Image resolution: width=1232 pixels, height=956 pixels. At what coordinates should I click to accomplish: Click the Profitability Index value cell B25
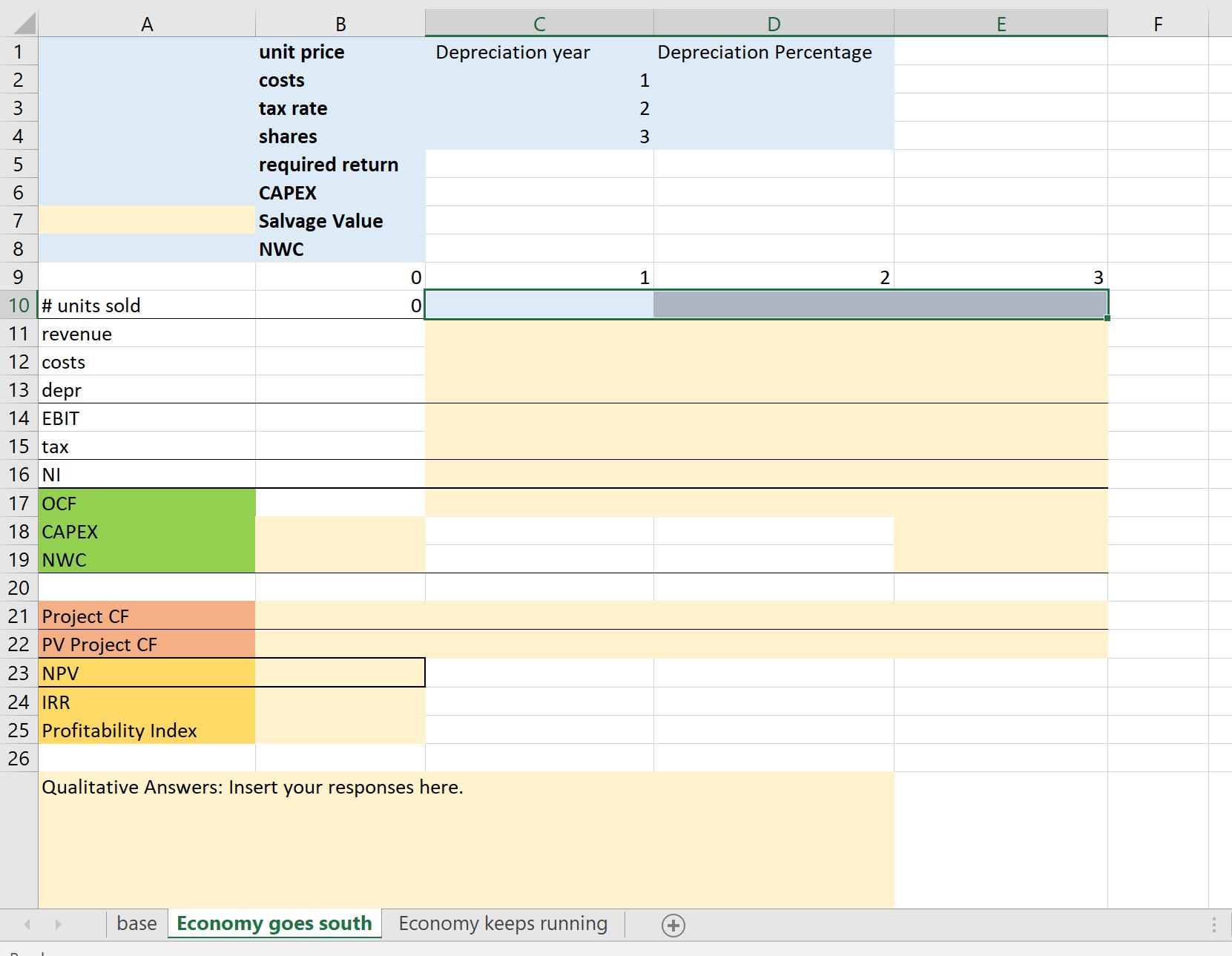point(340,730)
